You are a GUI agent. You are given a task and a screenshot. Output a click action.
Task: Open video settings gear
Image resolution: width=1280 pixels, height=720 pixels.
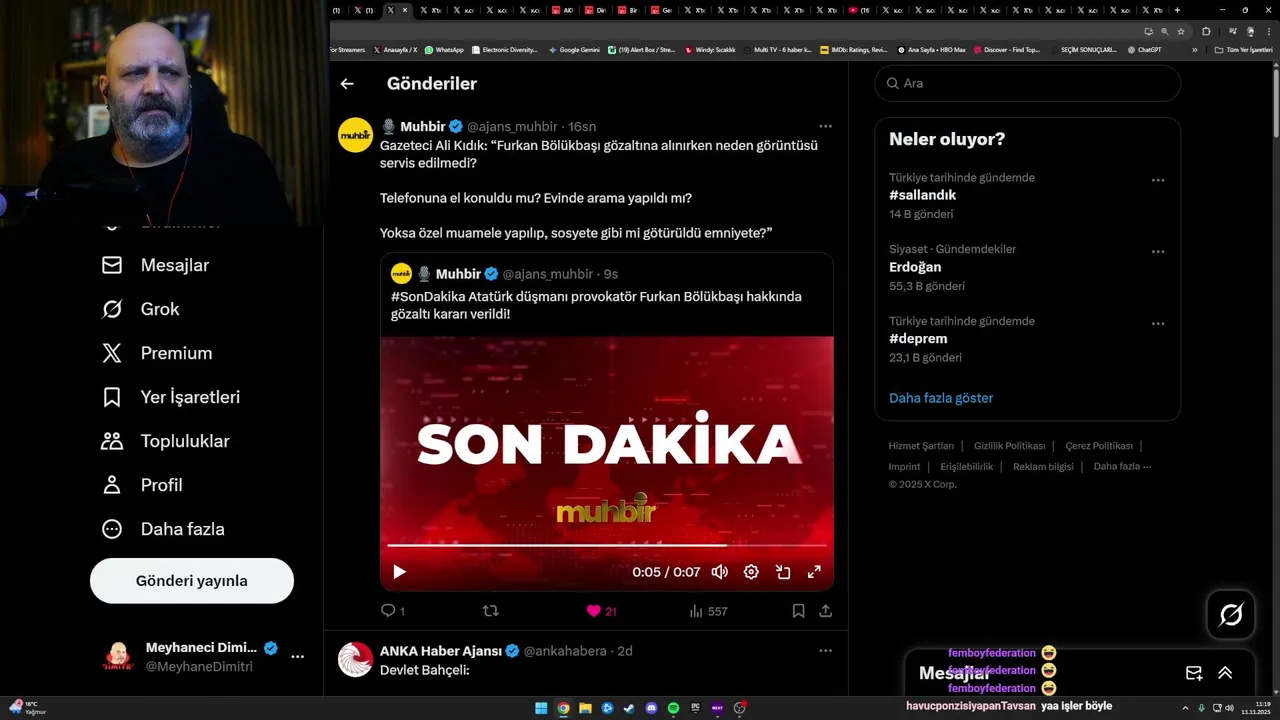tap(751, 572)
